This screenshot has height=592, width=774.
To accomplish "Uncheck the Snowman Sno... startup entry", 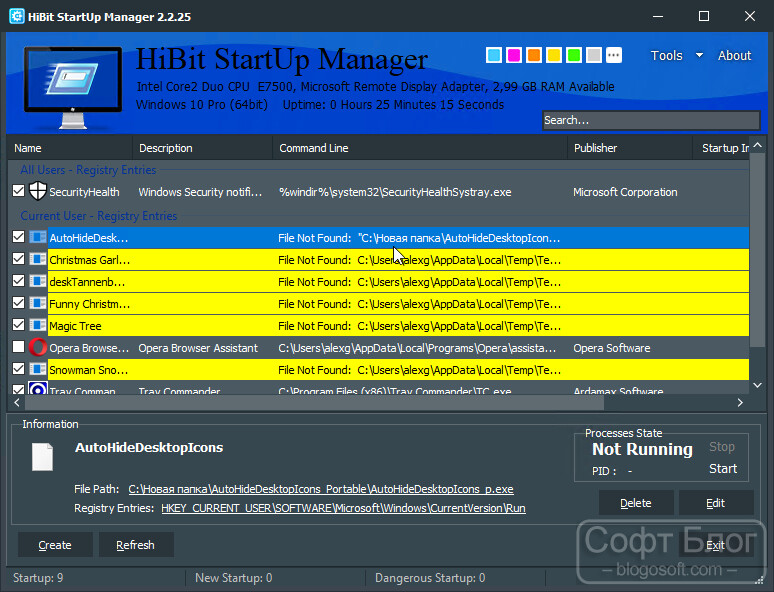I will (18, 369).
